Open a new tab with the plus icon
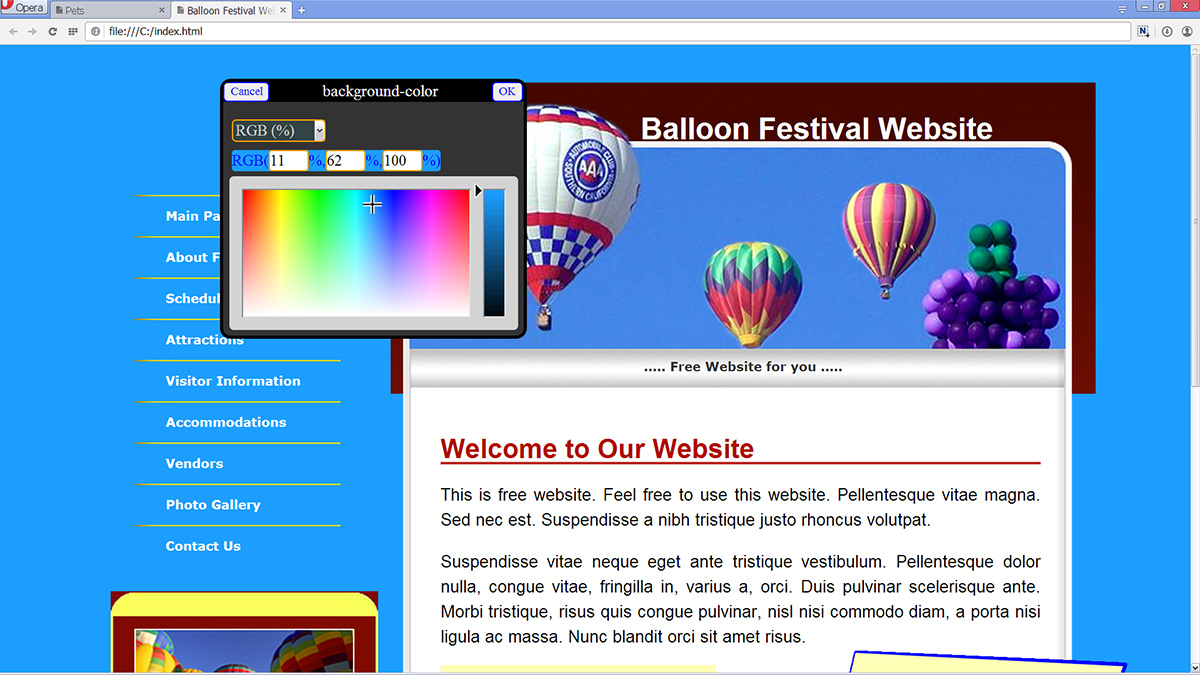The image size is (1200, 675). tap(302, 10)
